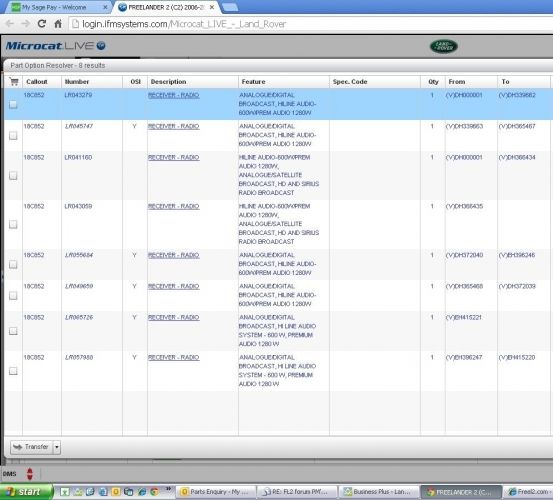Screen dimensions: 553x500
Task: Click the address bar URL field
Action: tap(310, 24)
